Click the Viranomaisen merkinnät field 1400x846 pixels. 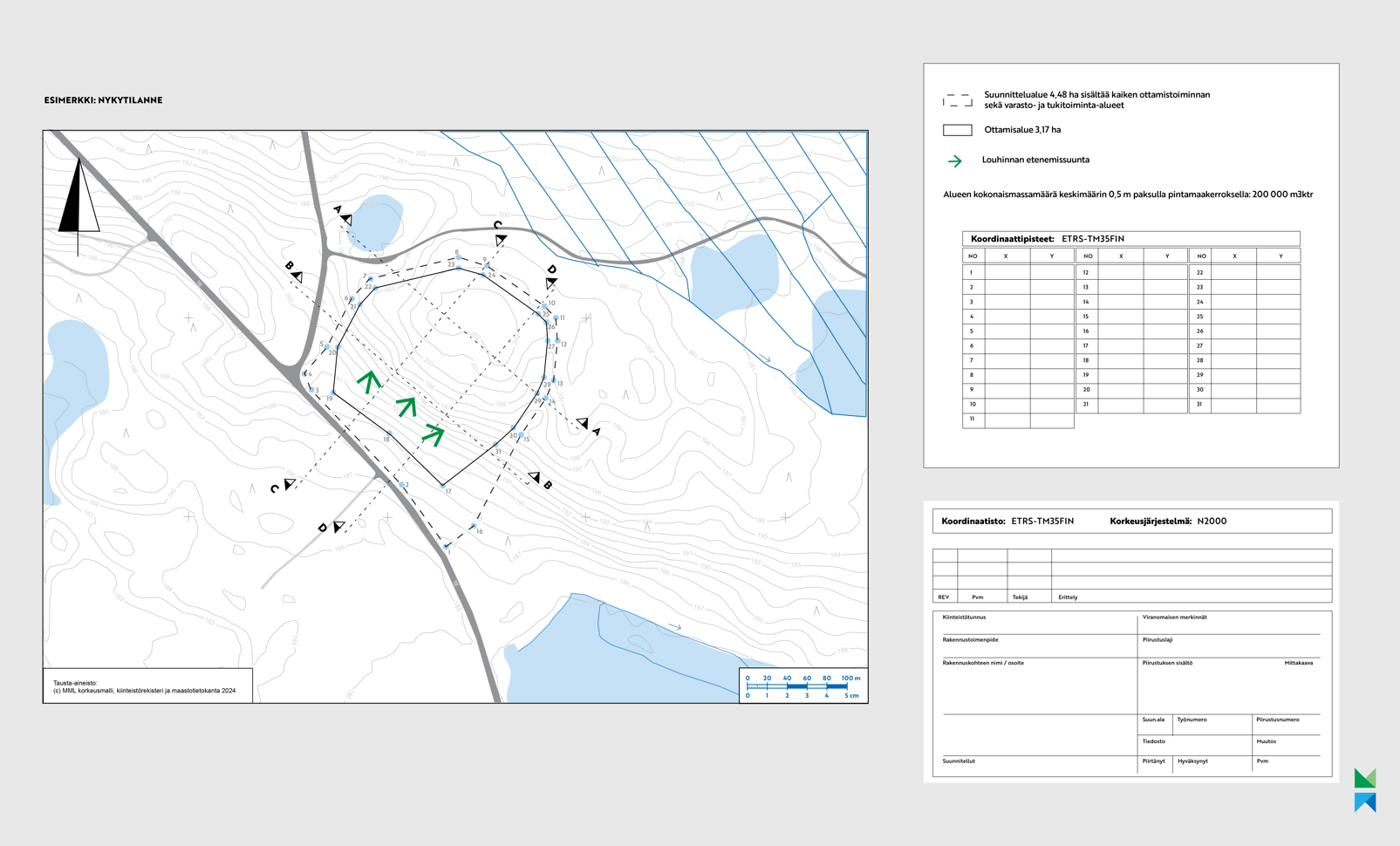click(x=1229, y=623)
